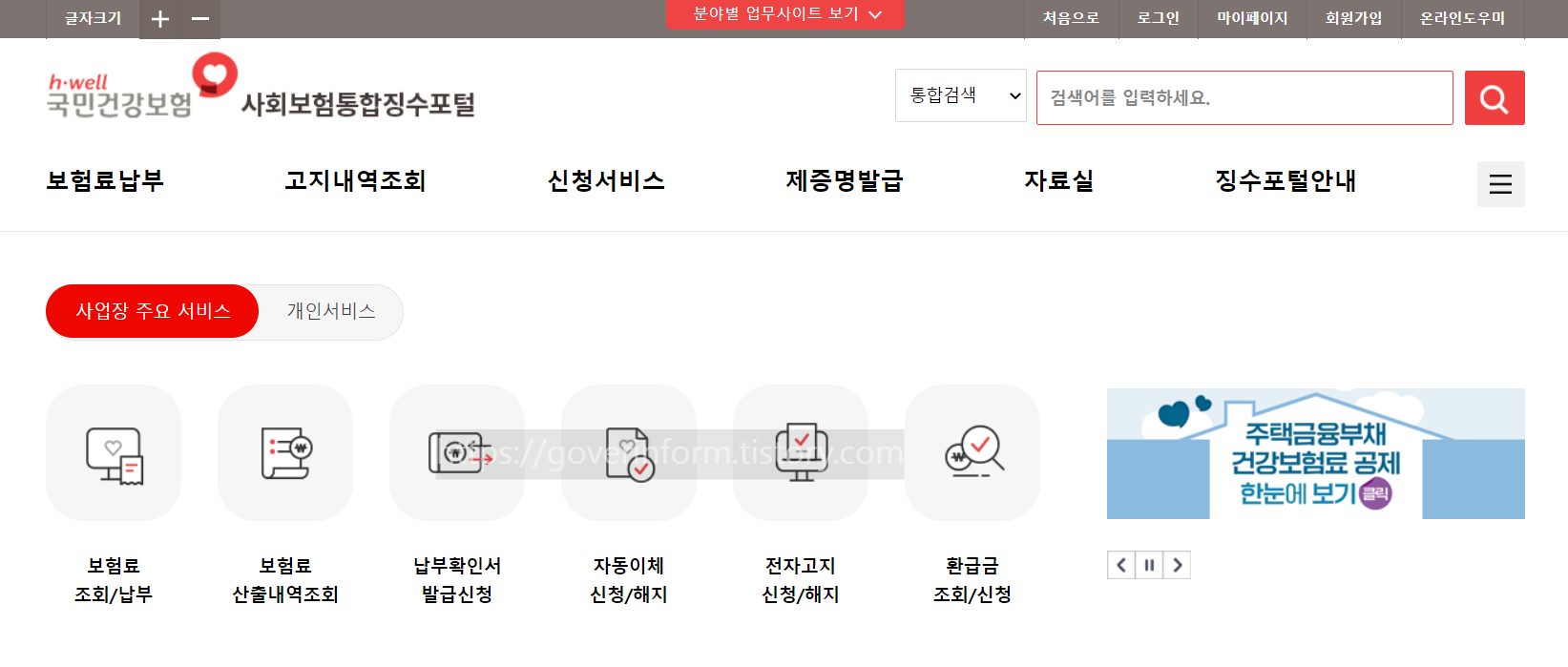Select the 사업장 주요 서비스 tab
1568x667 pixels.
pyautogui.click(x=153, y=311)
